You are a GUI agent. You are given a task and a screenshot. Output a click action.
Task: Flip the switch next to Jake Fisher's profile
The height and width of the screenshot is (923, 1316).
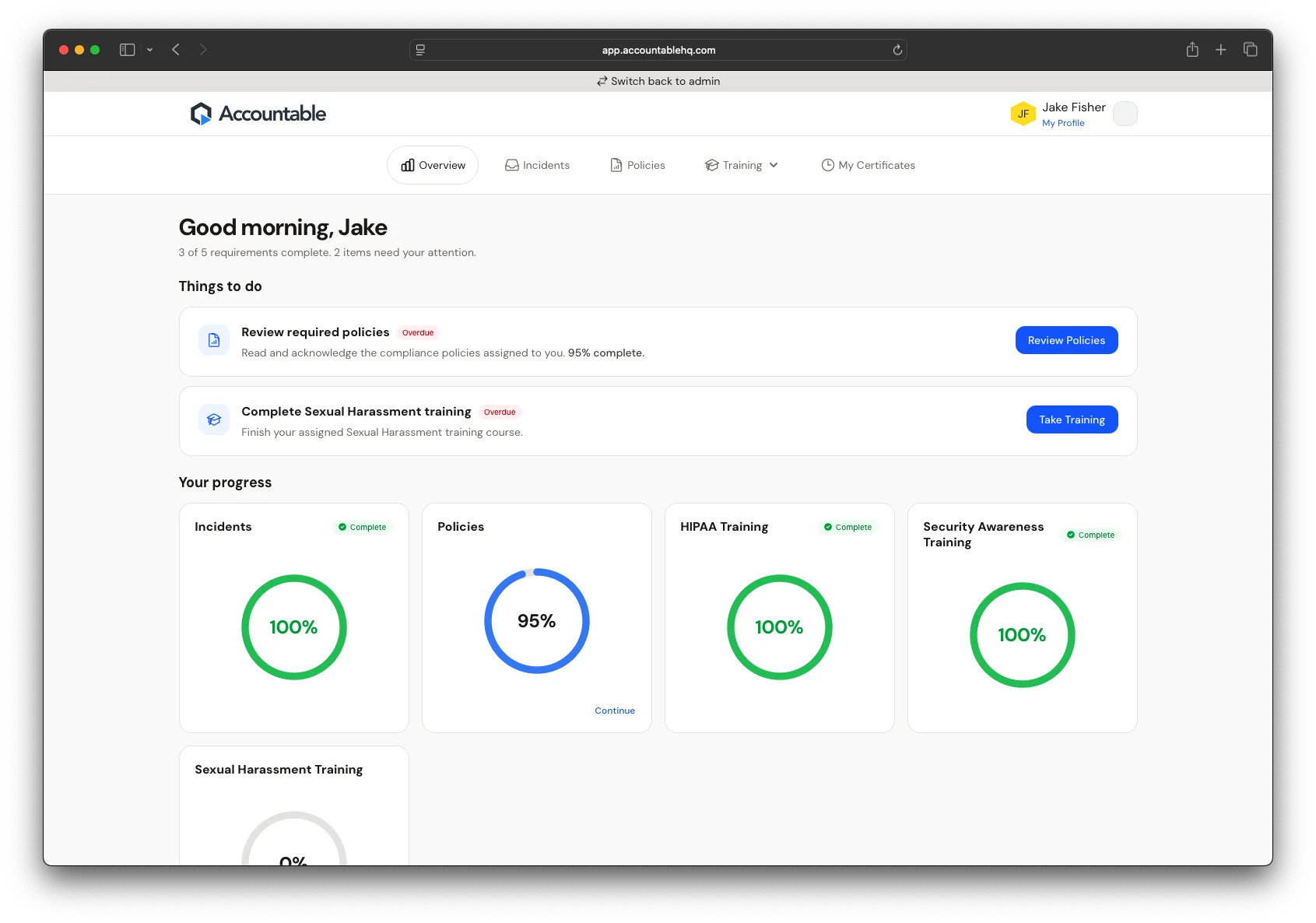[x=1125, y=114]
